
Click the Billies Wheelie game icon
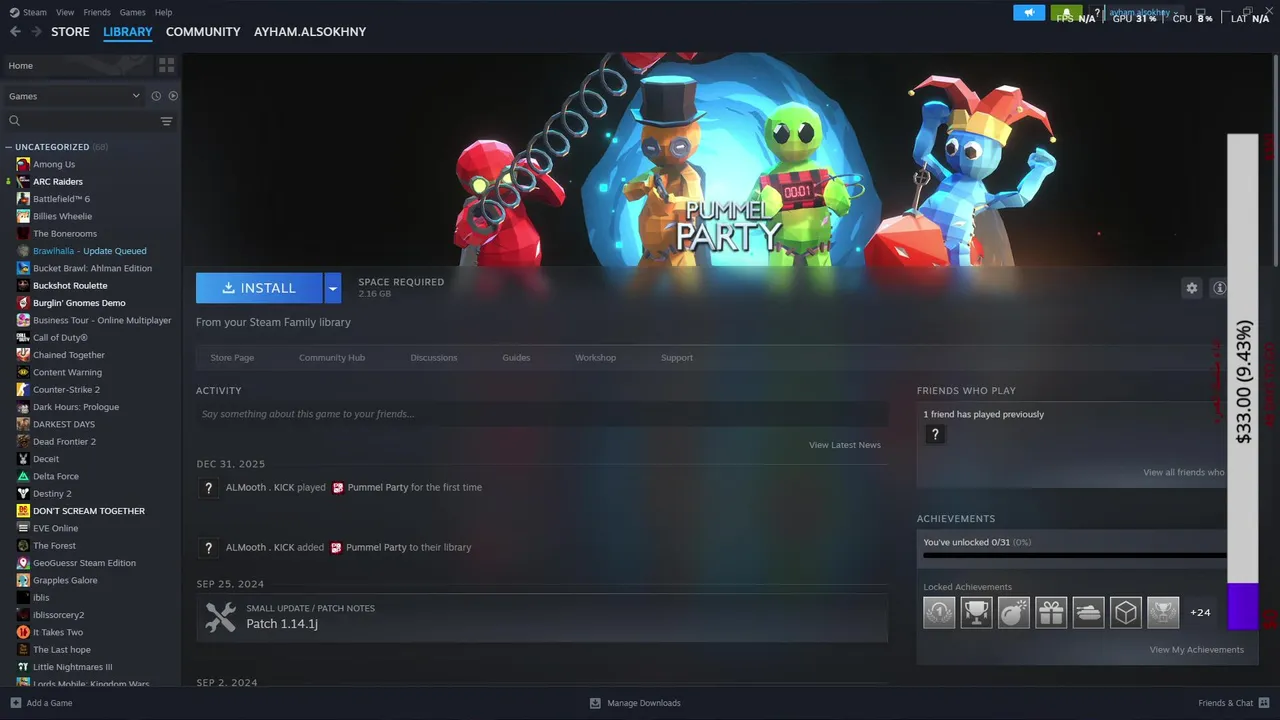pyautogui.click(x=23, y=216)
